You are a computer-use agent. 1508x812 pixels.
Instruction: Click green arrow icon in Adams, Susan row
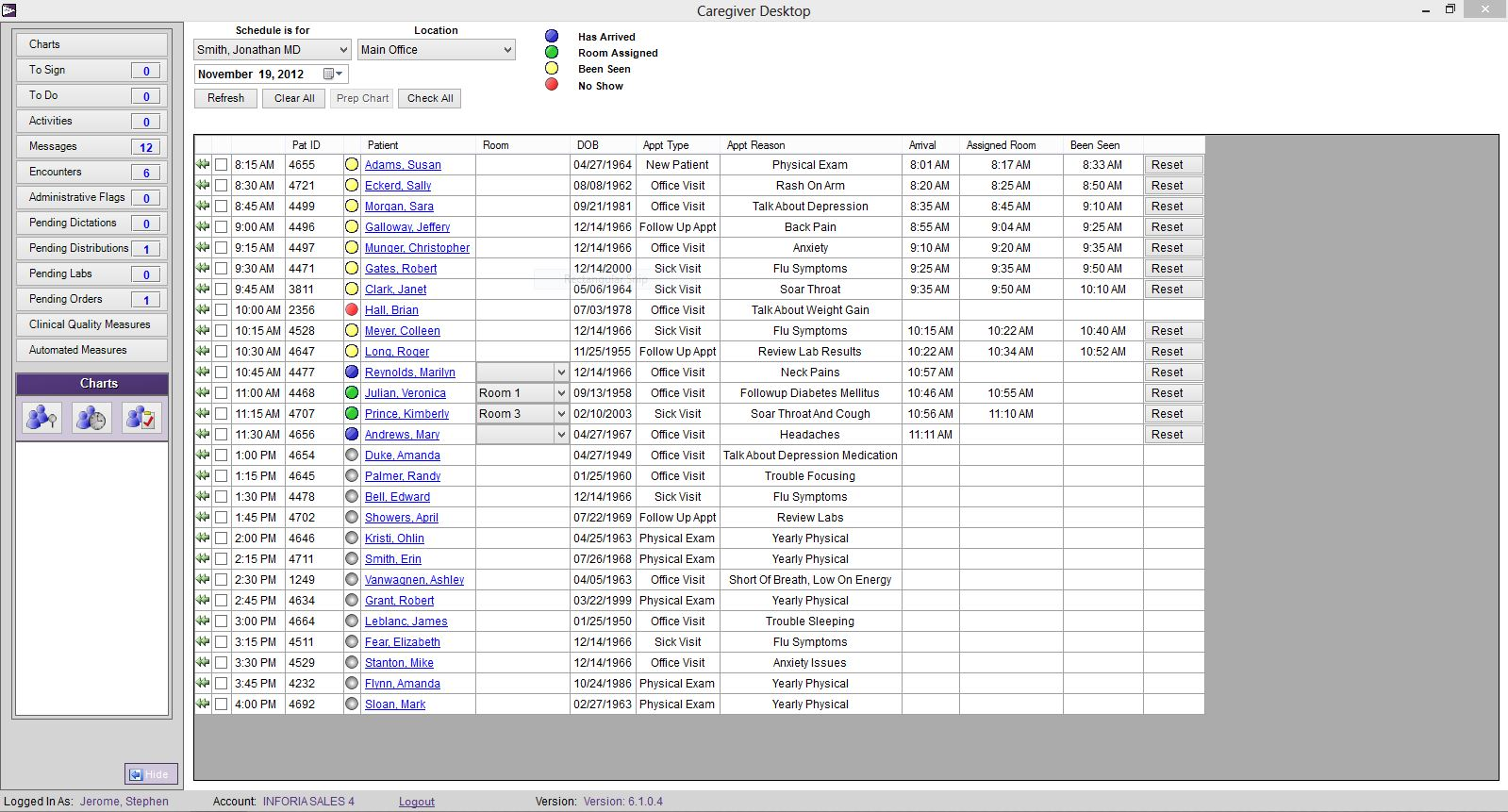pyautogui.click(x=203, y=164)
